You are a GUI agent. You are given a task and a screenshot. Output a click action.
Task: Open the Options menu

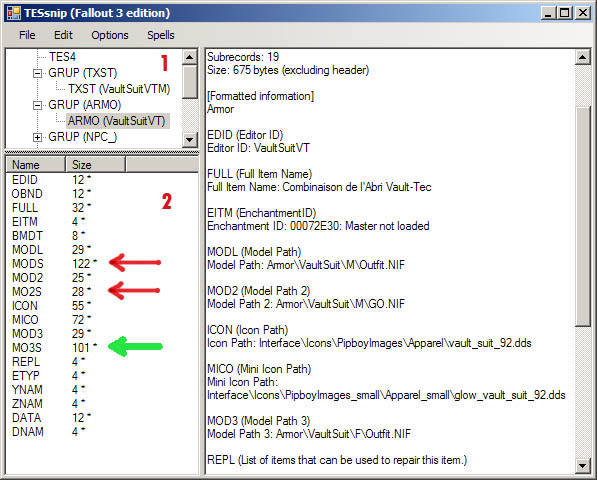[110, 35]
